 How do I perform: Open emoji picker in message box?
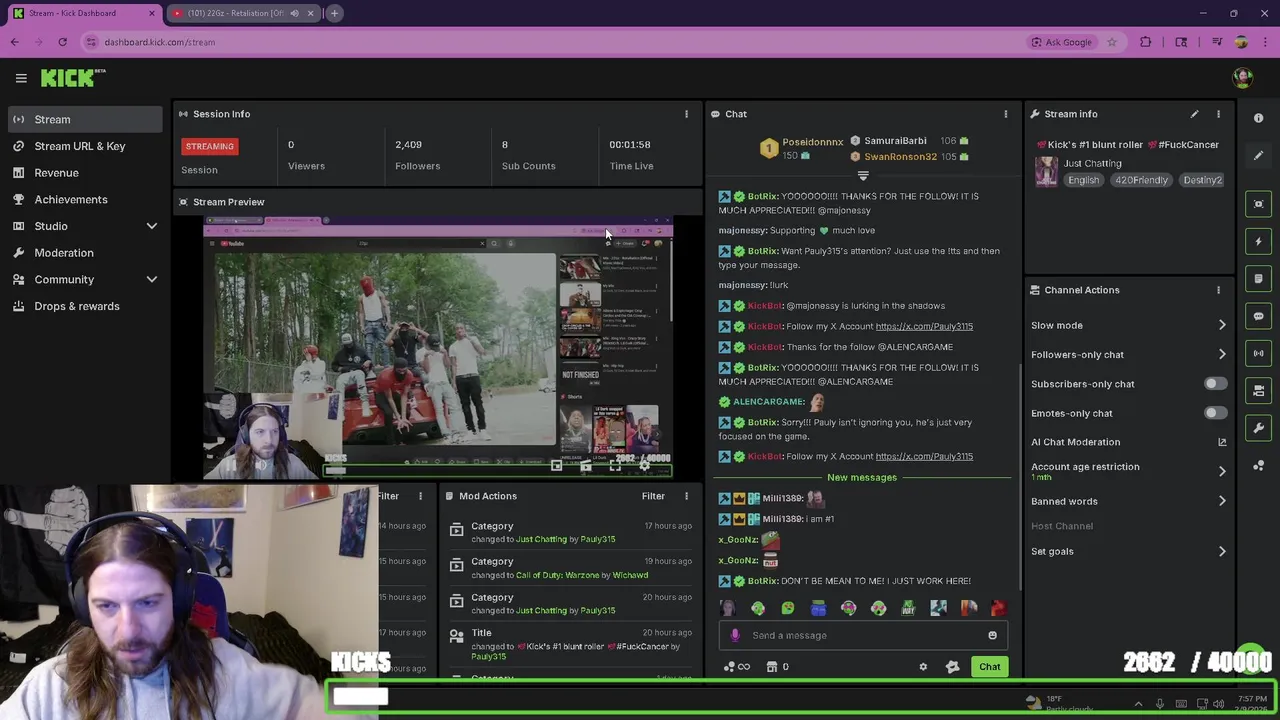(x=992, y=635)
